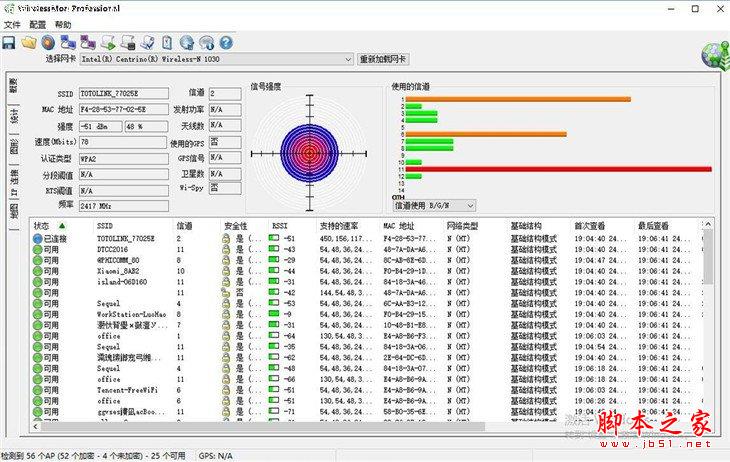Image resolution: width=730 pixels, height=462 pixels.
Task: Open the 文件 menu
Action: 12,25
